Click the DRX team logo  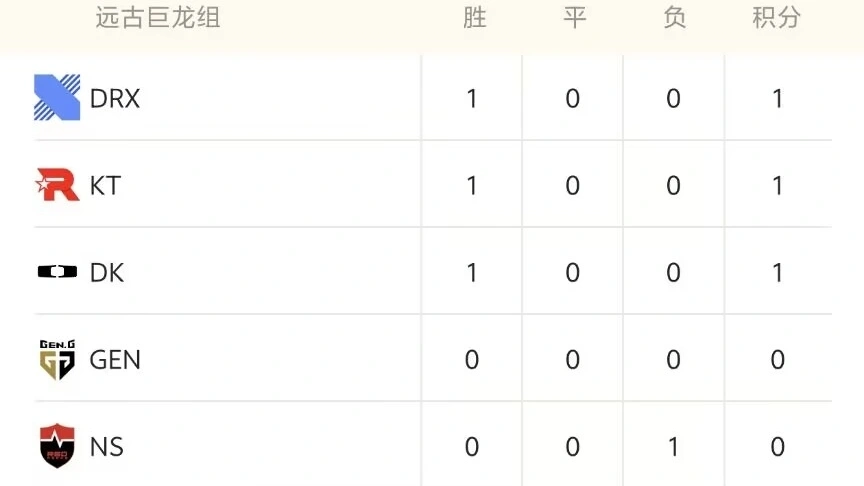tap(57, 98)
